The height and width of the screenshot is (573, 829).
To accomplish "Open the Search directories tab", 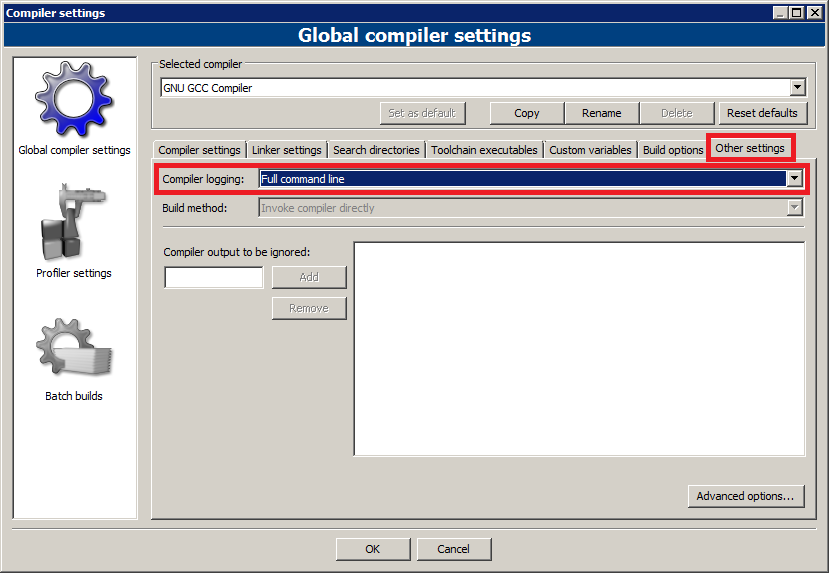I will 376,150.
